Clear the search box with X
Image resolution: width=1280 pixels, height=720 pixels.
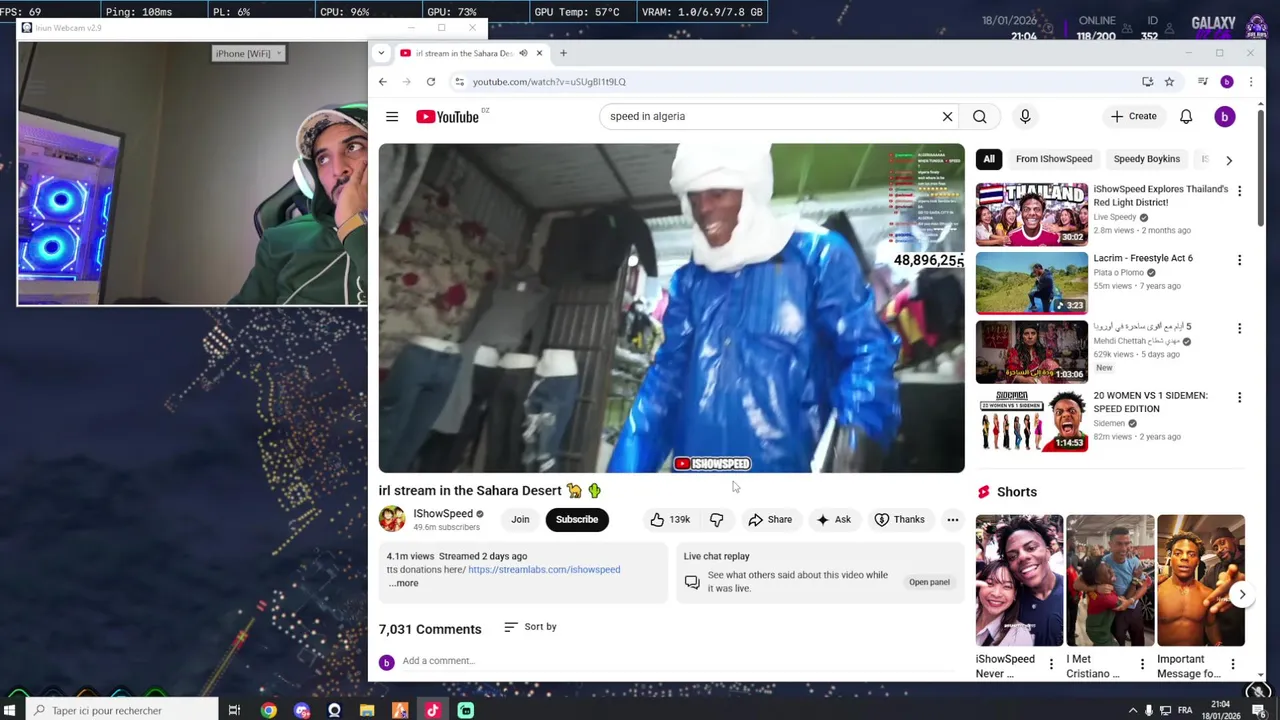pyautogui.click(x=947, y=116)
